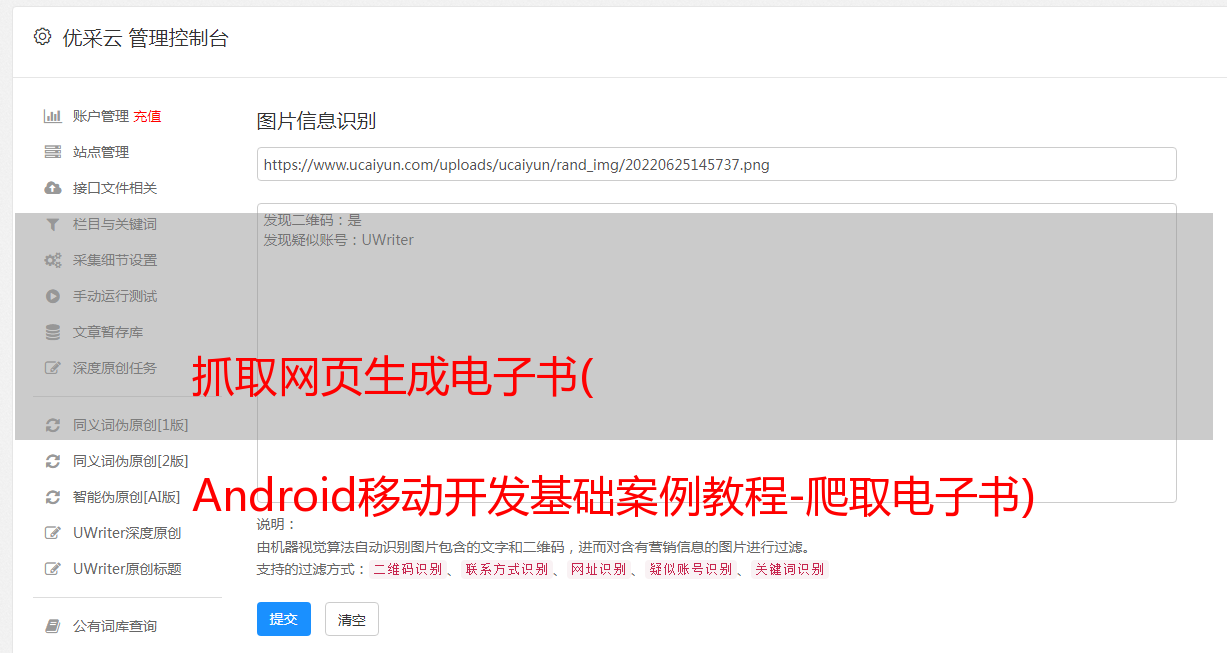Click the 网址识别 tag
This screenshot has width=1227, height=653.
tap(598, 569)
